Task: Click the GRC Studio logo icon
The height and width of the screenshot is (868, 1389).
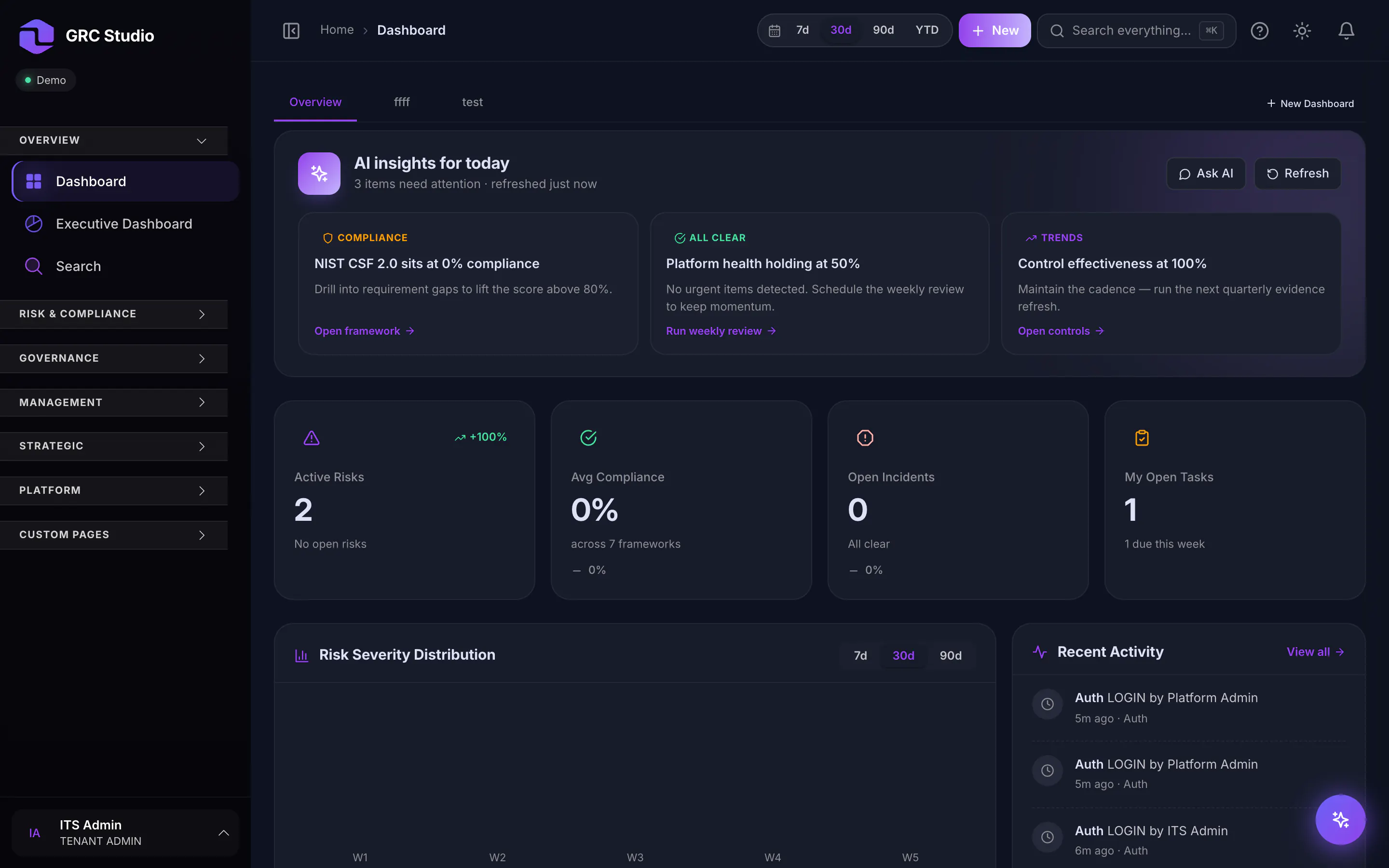Action: 36,36
